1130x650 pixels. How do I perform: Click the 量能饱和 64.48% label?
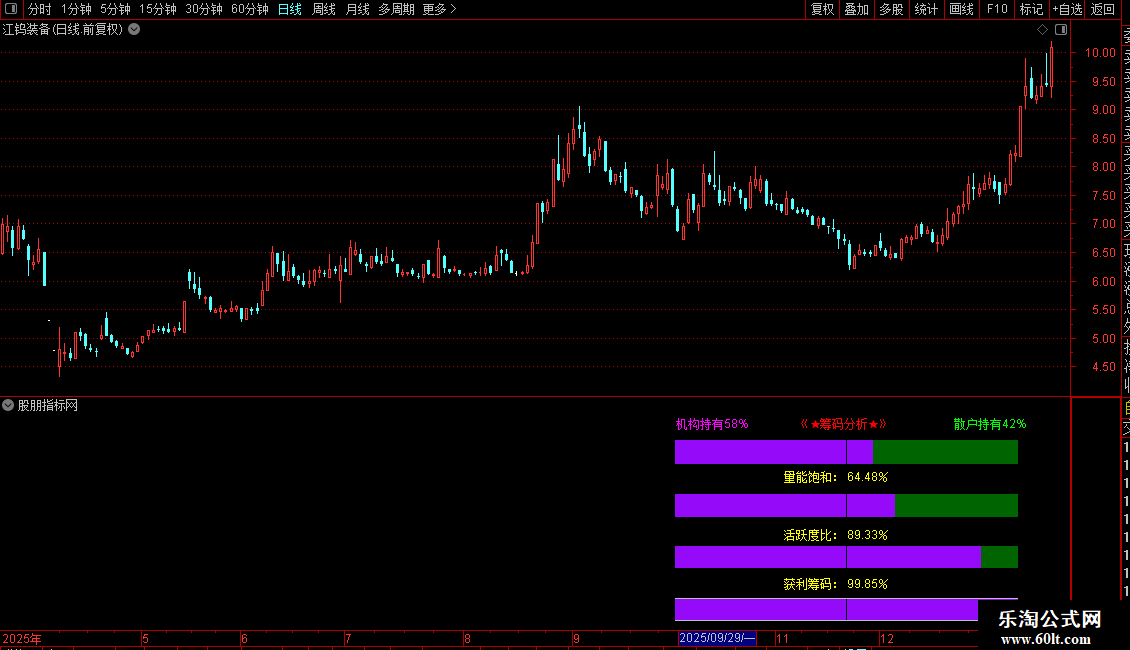(x=835, y=477)
